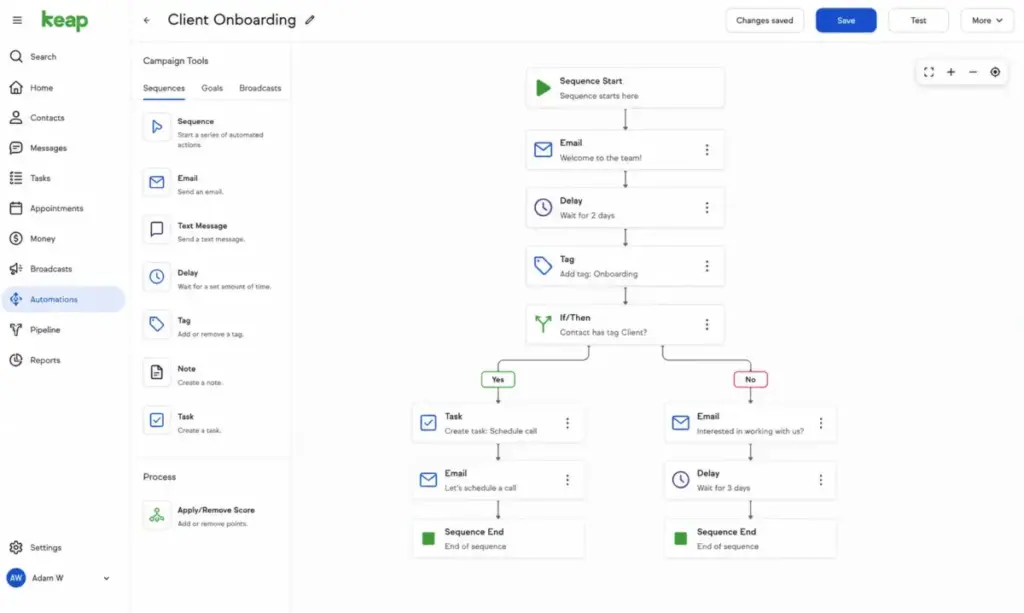Select the Text Message tool icon
Screen dimensions: 1024x613
pos(157,229)
